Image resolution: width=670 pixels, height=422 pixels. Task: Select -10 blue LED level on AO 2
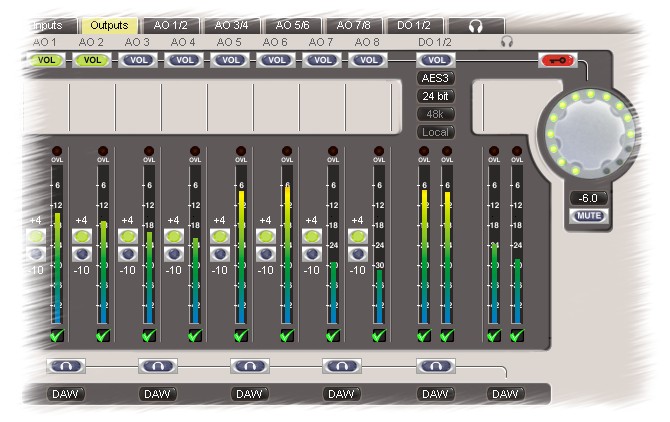click(82, 254)
